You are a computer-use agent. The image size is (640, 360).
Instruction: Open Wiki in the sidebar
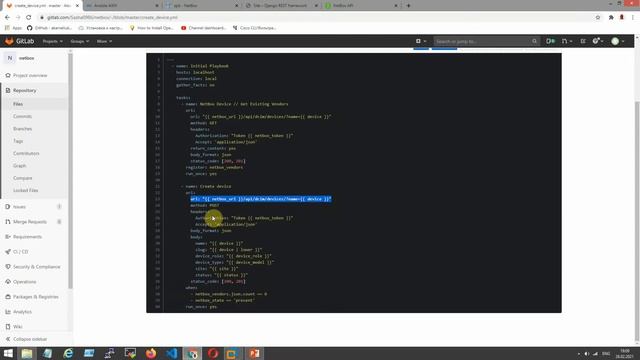(x=18, y=327)
